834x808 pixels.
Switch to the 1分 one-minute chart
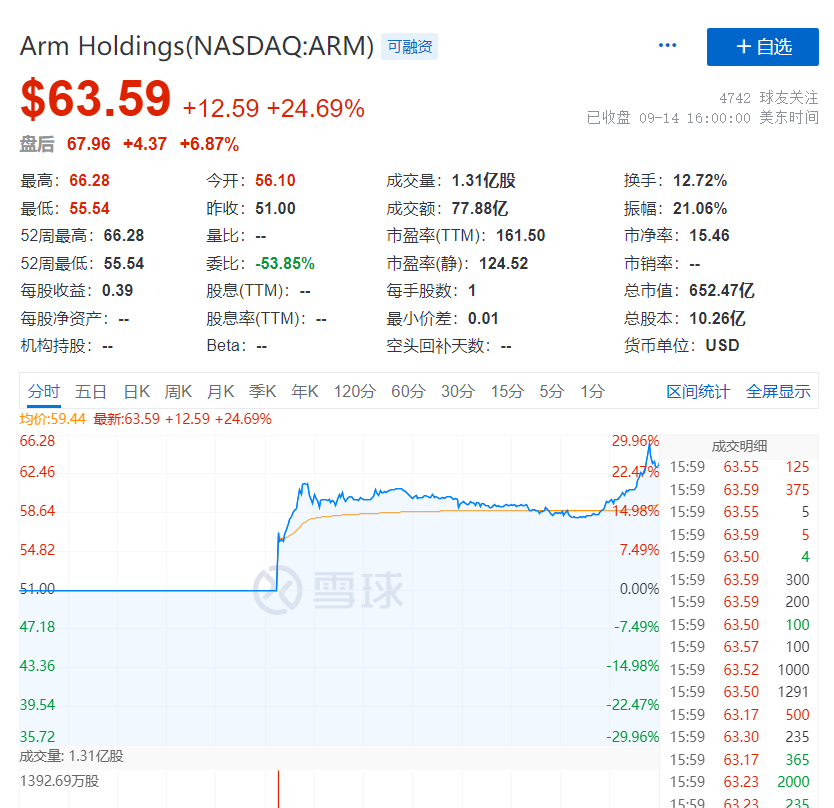591,392
